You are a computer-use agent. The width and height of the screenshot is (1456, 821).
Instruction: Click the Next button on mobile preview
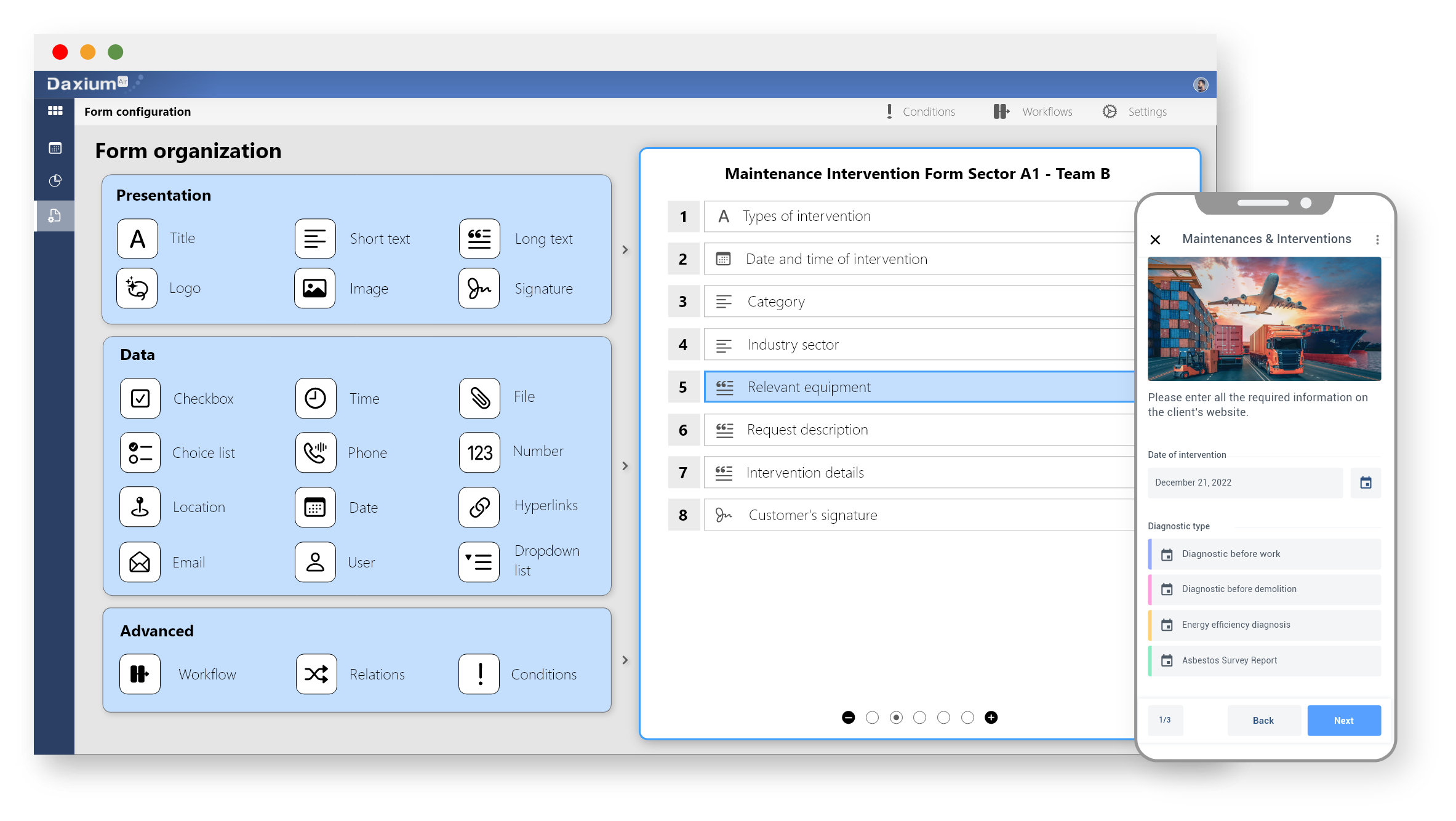click(1345, 720)
